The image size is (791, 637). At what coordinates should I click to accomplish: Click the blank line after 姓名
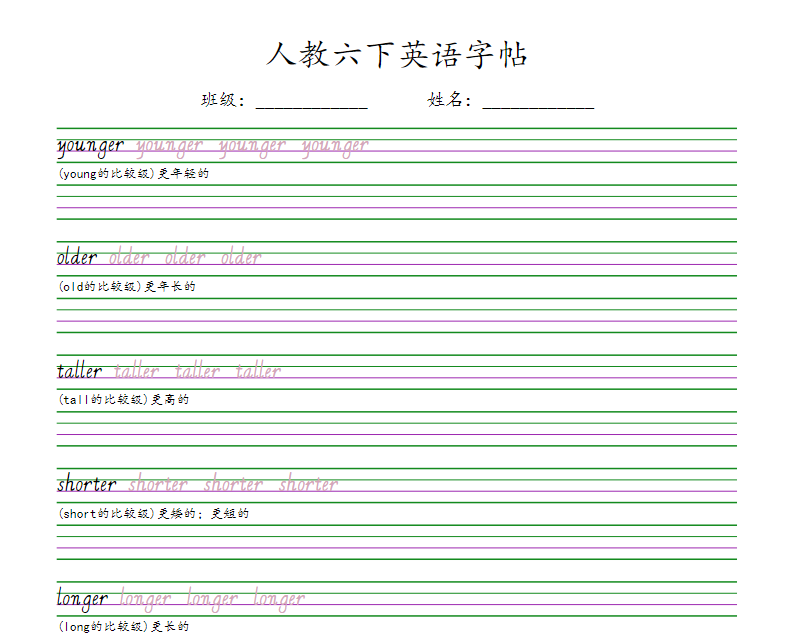point(538,101)
